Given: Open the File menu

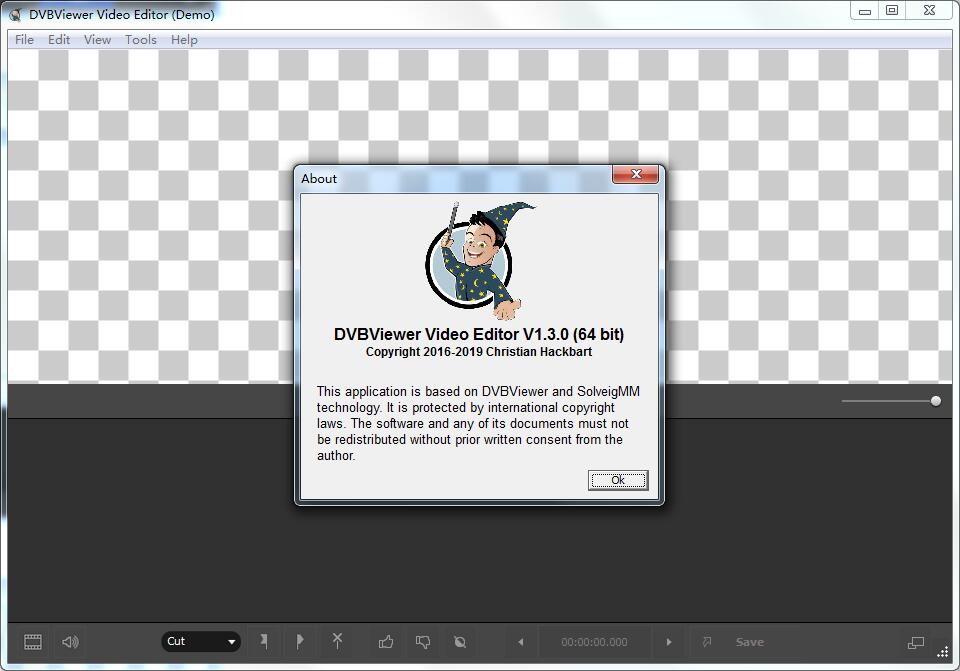Looking at the screenshot, I should point(23,40).
